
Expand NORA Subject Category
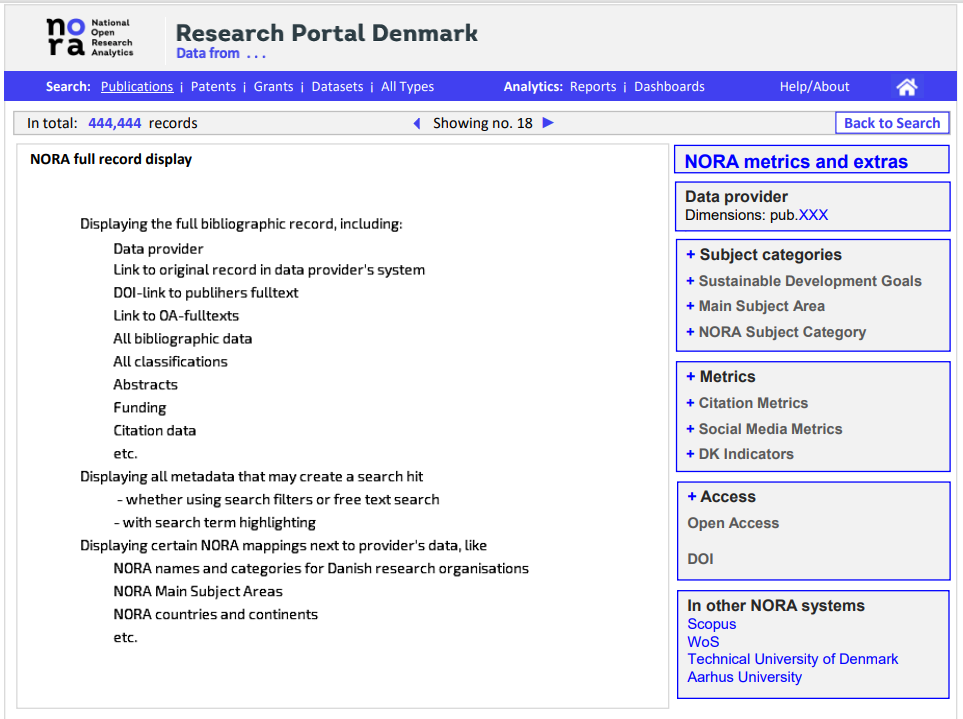691,333
